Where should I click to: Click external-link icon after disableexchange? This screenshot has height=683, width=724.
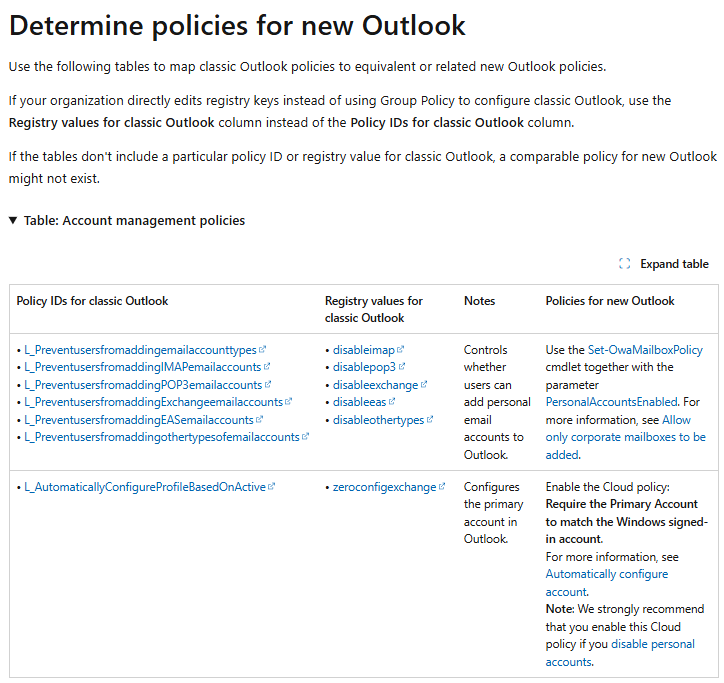point(424,384)
